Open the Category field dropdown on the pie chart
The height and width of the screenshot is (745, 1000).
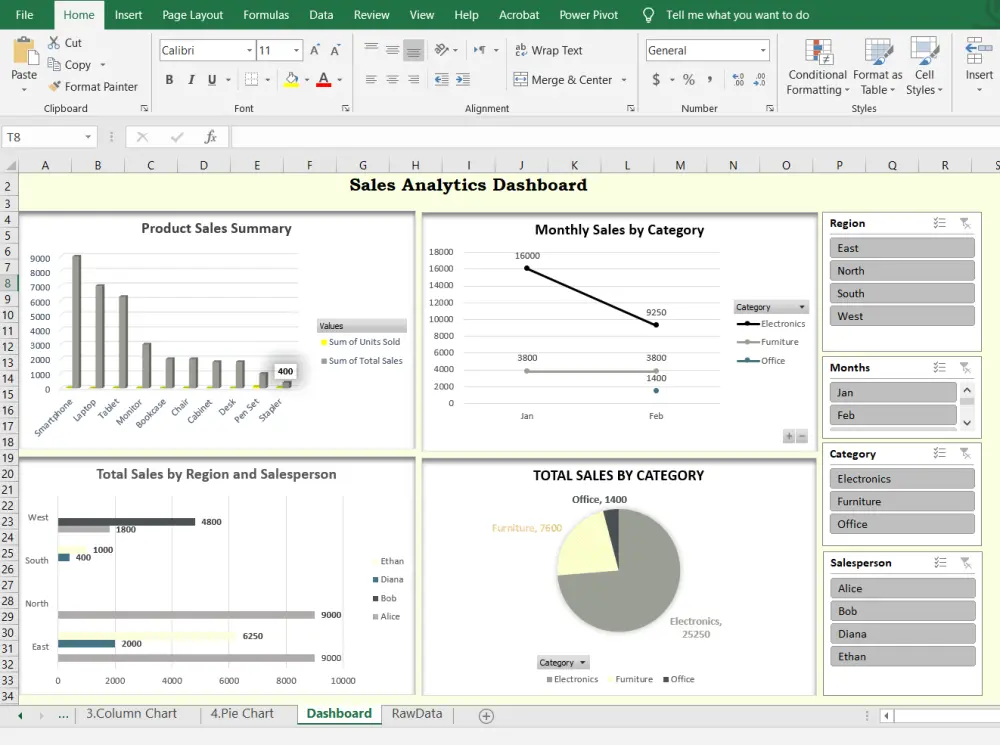563,662
